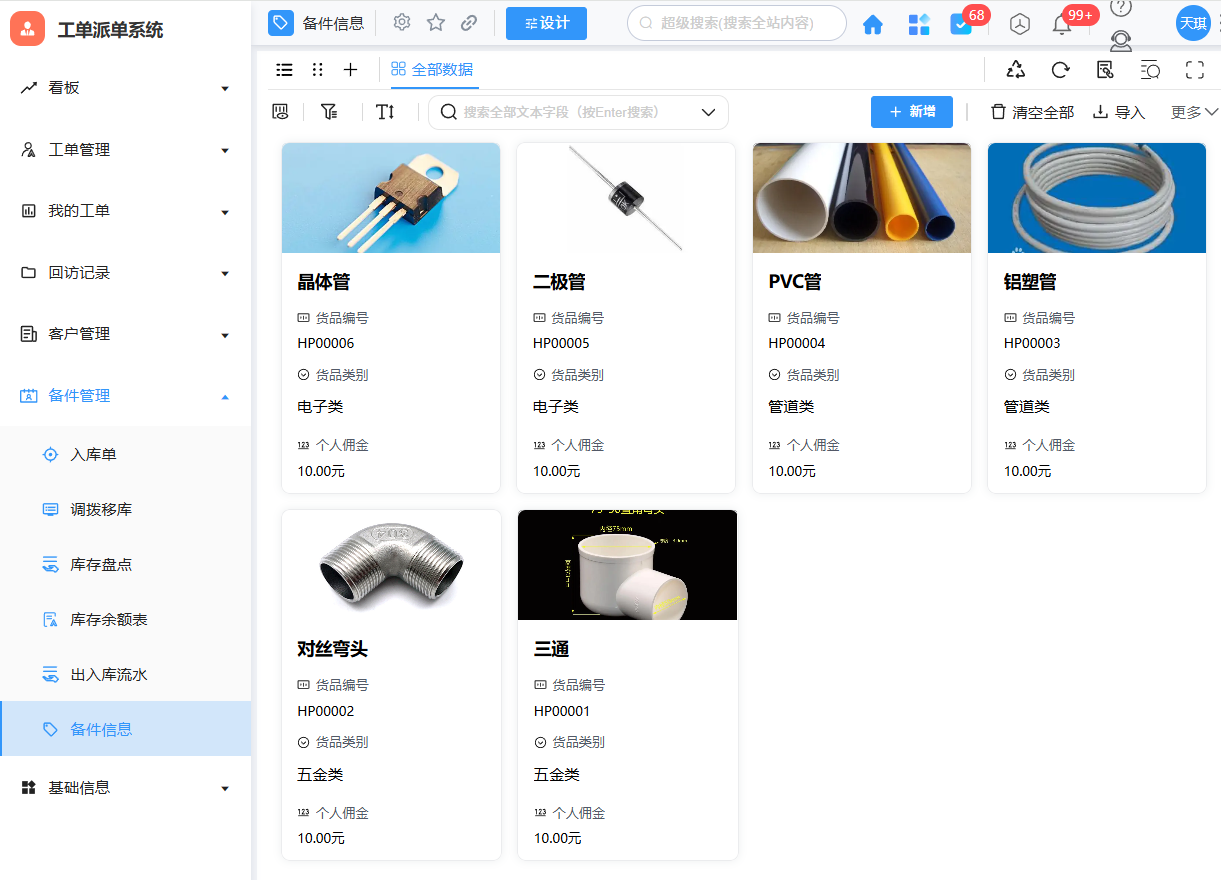Toggle fullscreen view icon
The image size is (1221, 880).
coord(1194,69)
